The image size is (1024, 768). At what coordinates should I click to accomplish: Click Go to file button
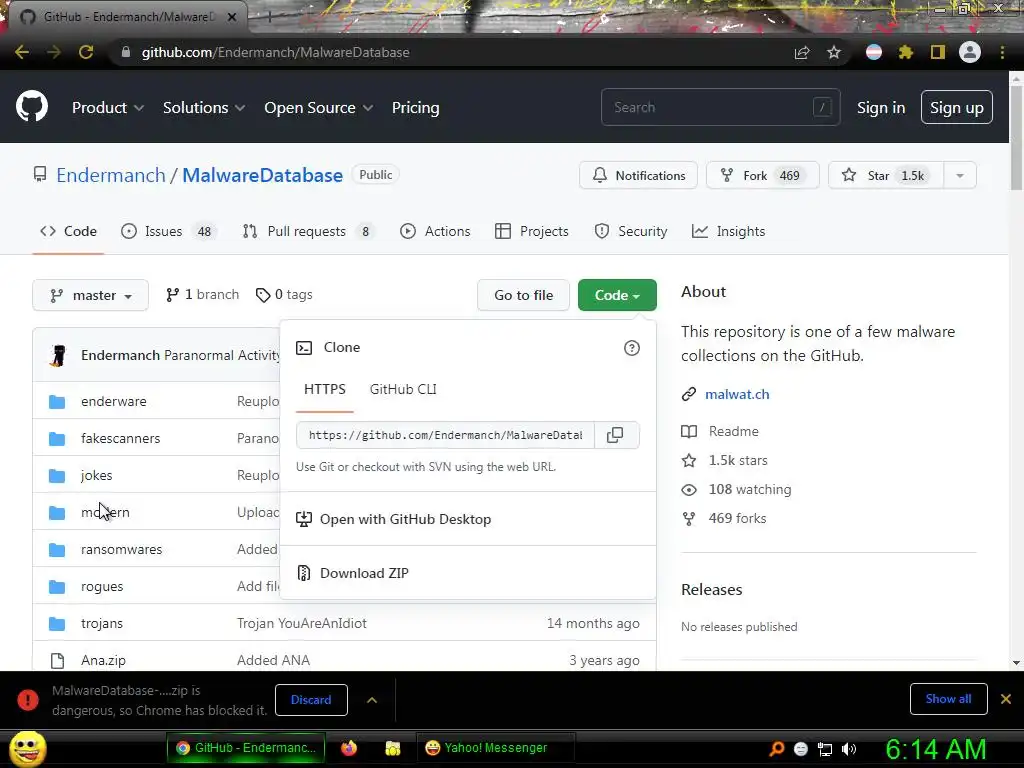(x=523, y=295)
